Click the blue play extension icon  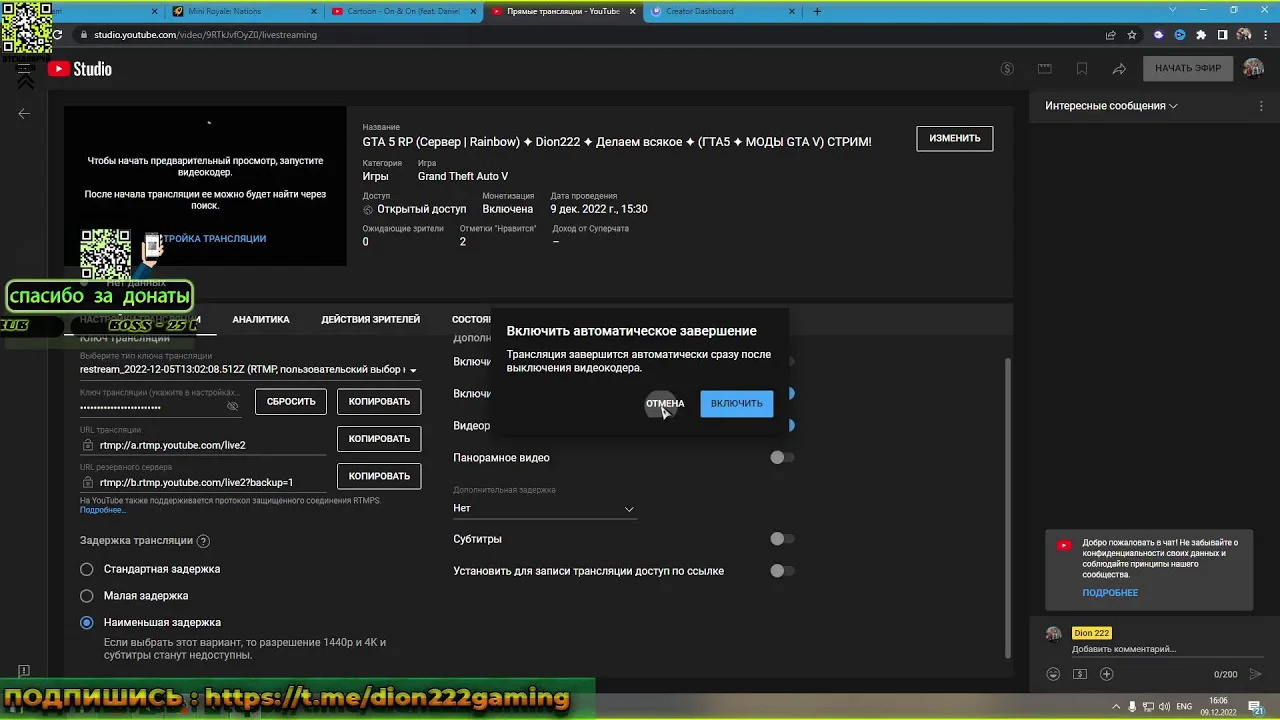tap(1180, 35)
